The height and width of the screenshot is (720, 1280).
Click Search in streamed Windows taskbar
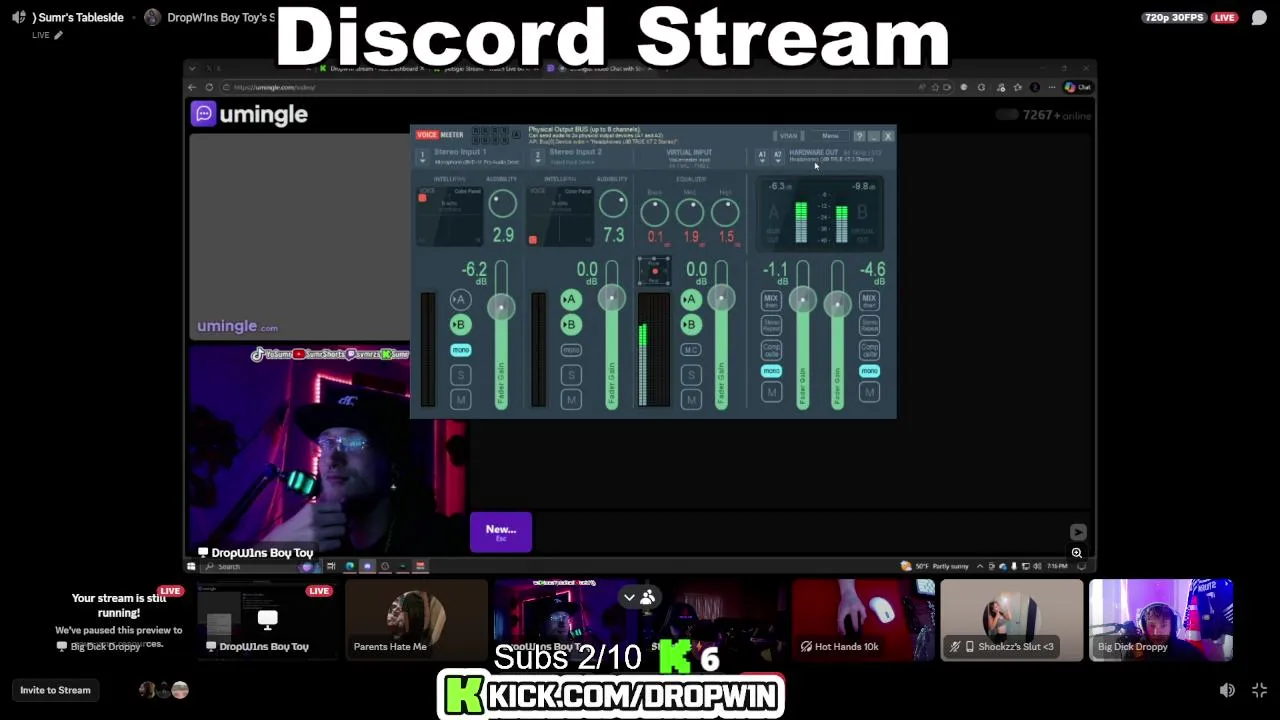point(260,566)
